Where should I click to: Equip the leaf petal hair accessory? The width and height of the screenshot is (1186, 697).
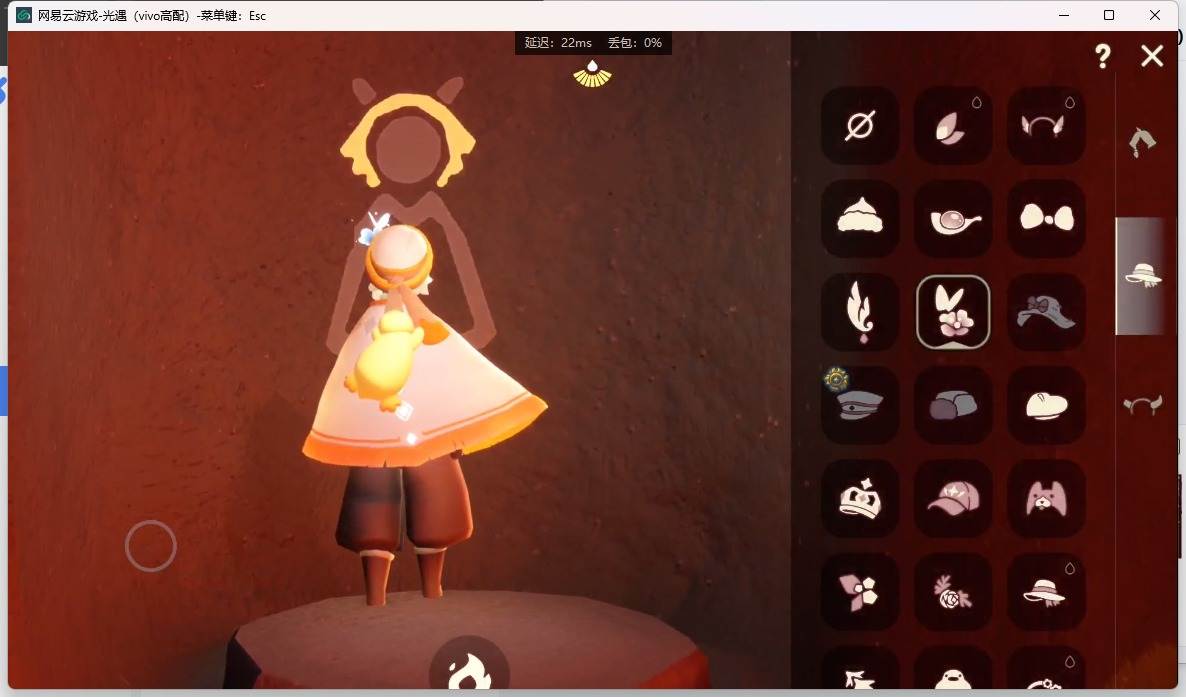point(953,126)
